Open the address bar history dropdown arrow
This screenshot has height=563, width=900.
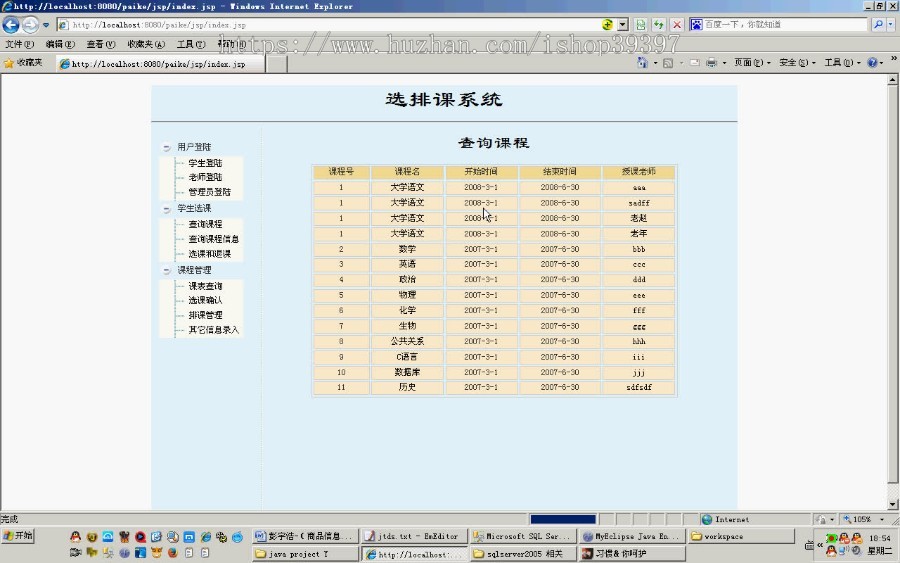(x=623, y=25)
